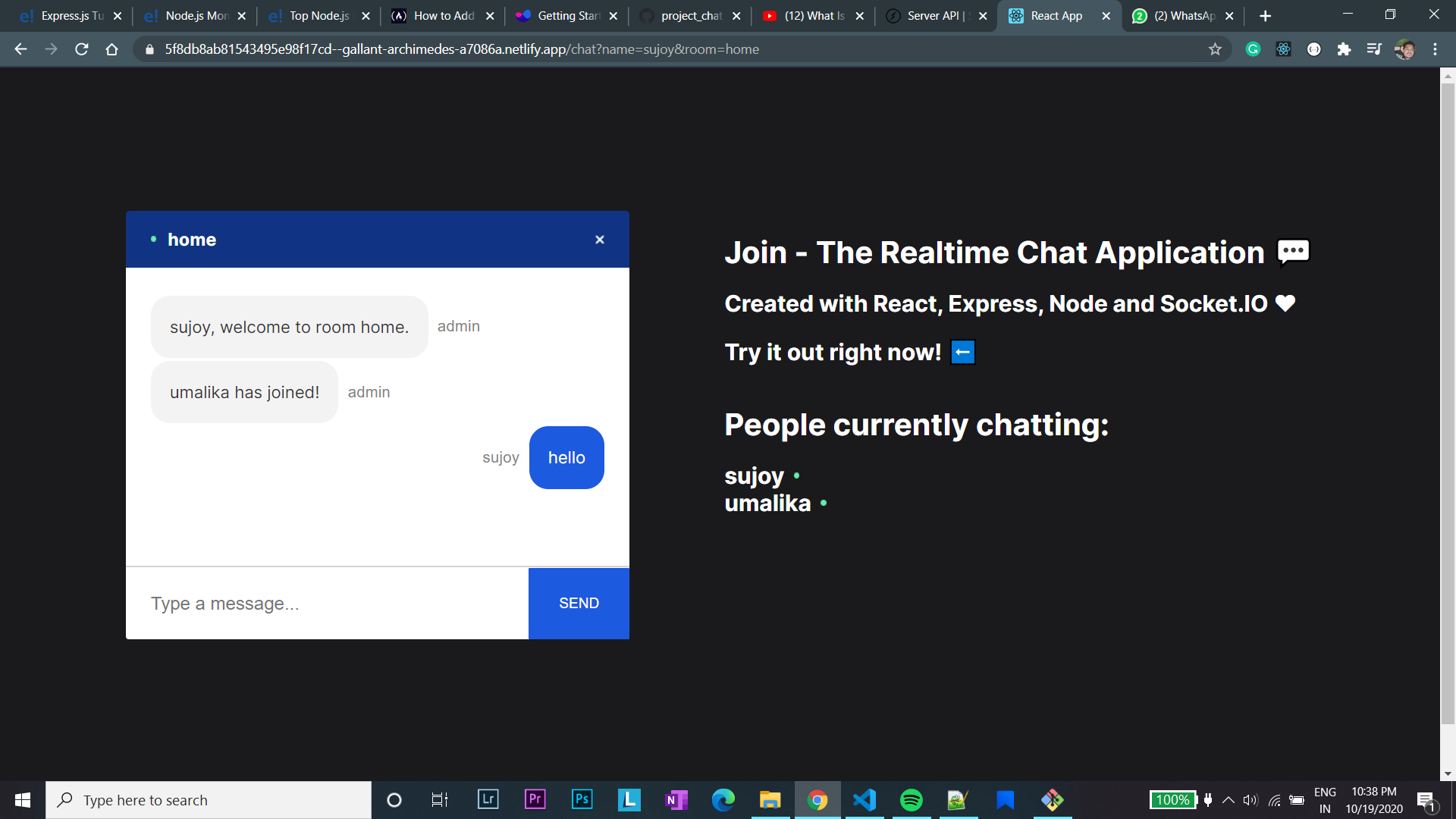Open a new browser tab

tap(1265, 16)
